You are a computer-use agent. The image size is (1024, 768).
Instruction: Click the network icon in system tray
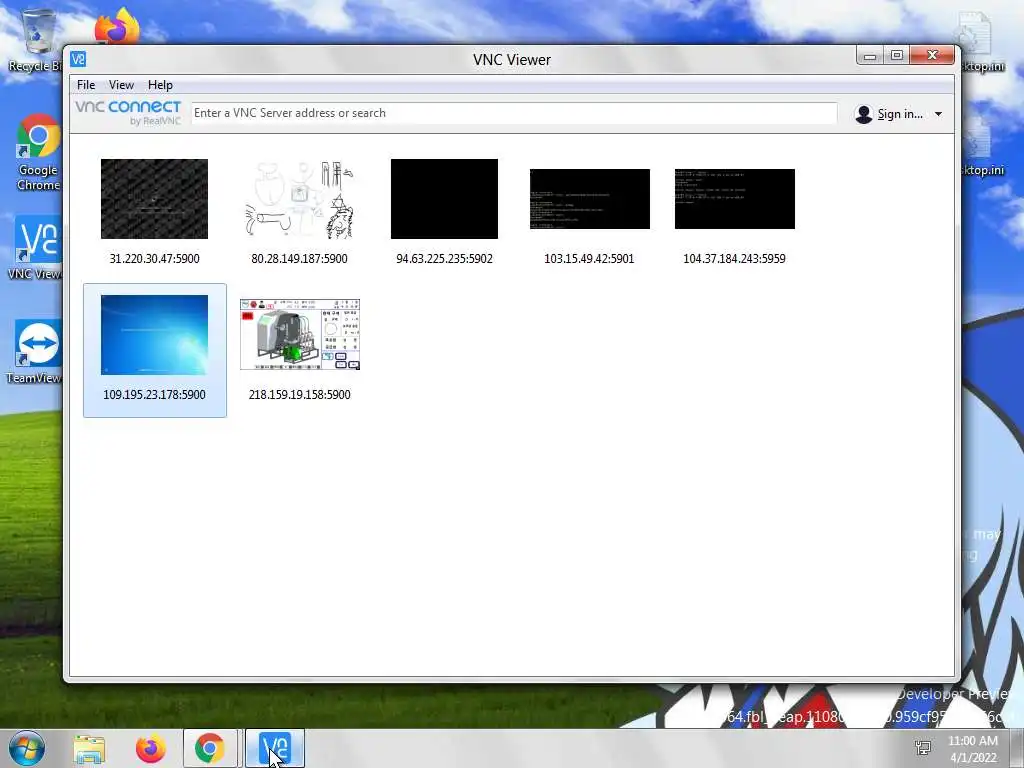tap(923, 748)
